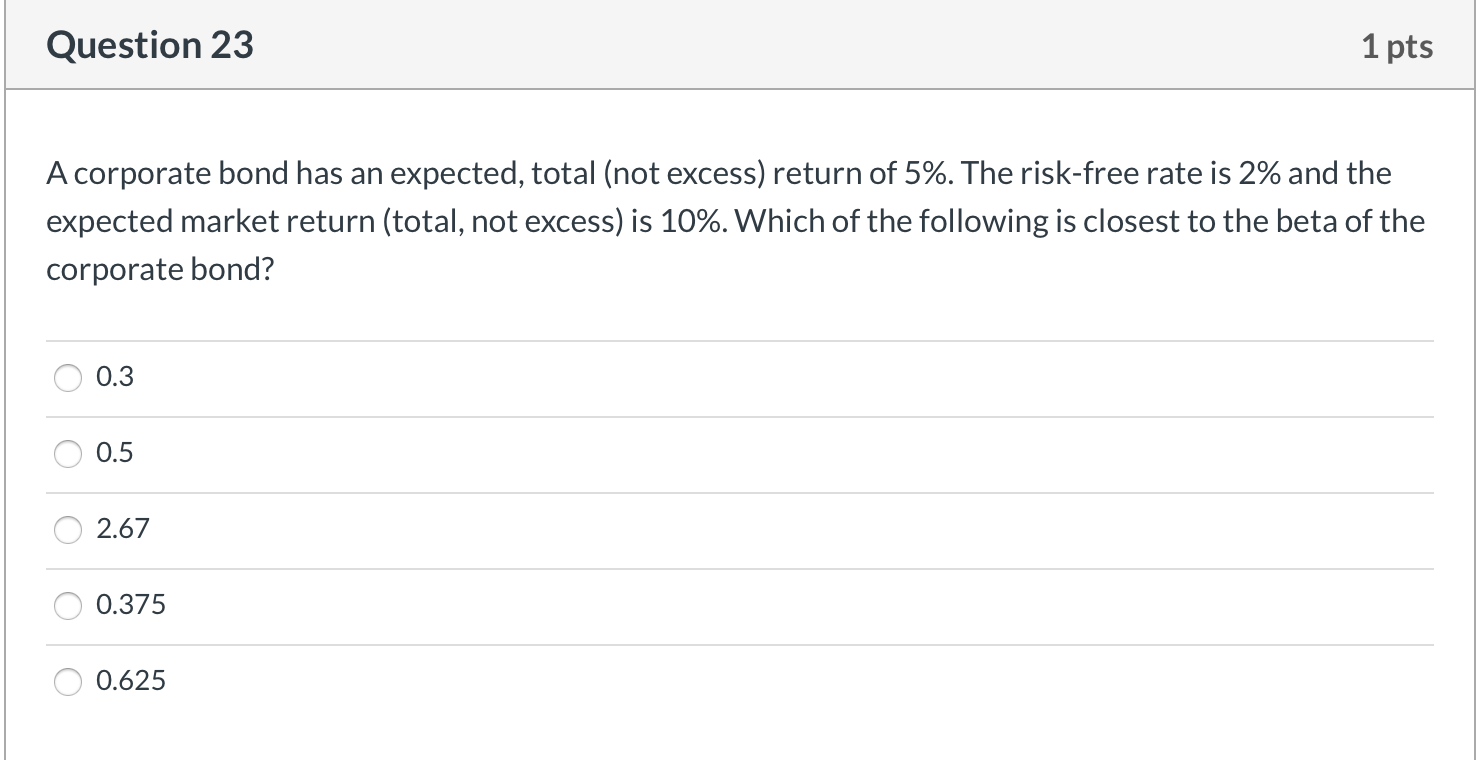The image size is (1484, 760).
Task: Select the 0.5 answer option
Action: point(68,454)
